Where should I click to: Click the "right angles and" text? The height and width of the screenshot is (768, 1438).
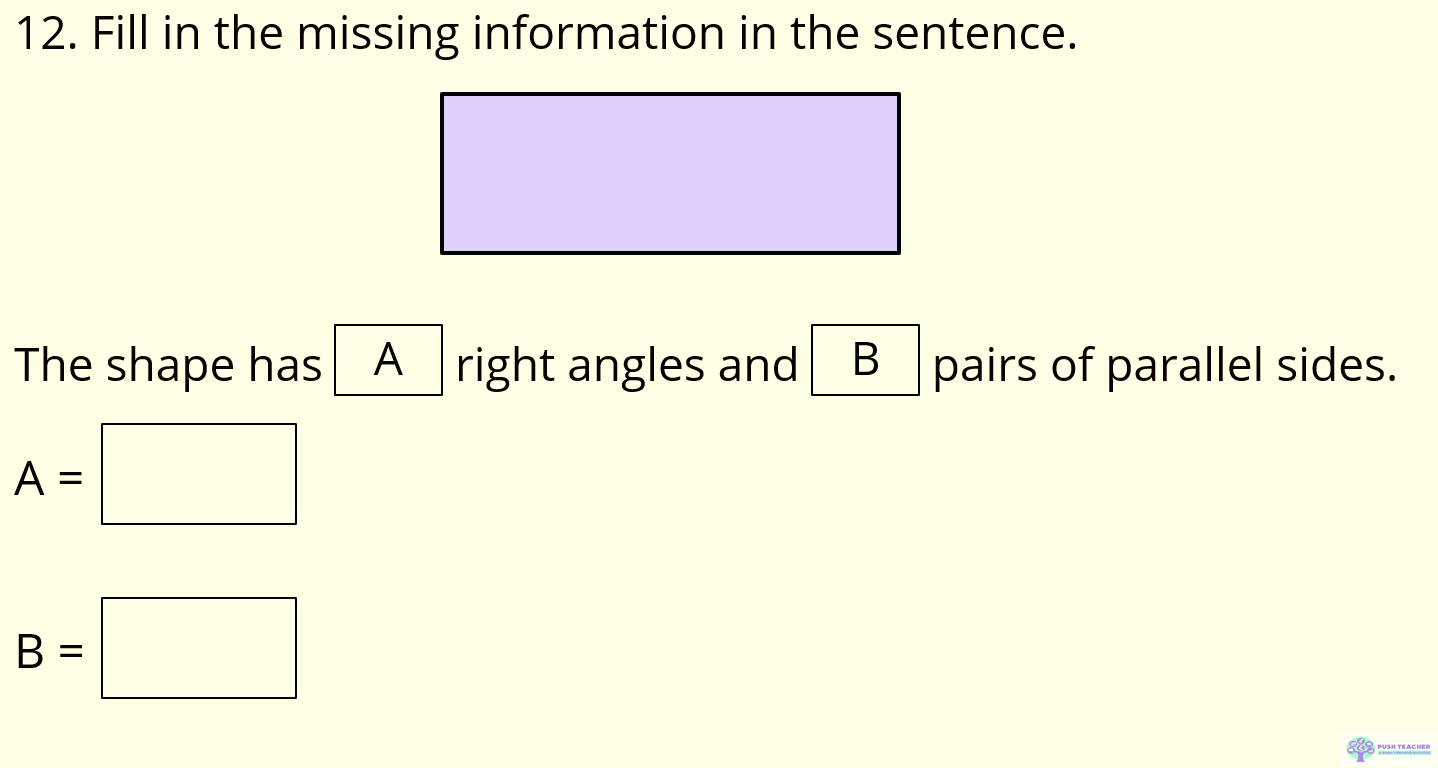point(627,365)
